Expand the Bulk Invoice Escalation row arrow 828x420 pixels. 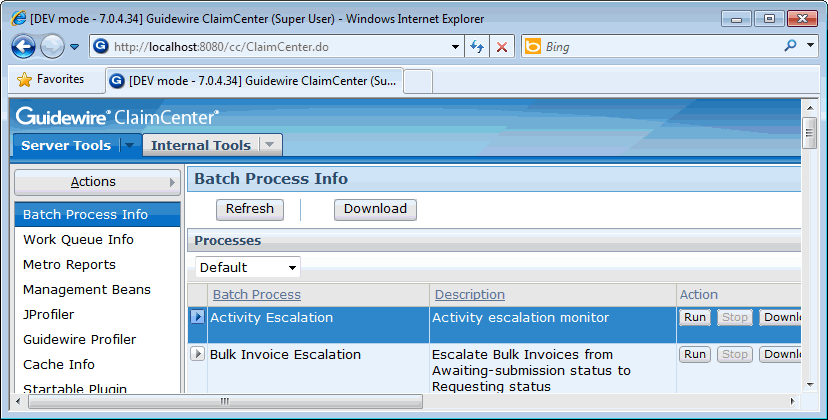coord(197,353)
